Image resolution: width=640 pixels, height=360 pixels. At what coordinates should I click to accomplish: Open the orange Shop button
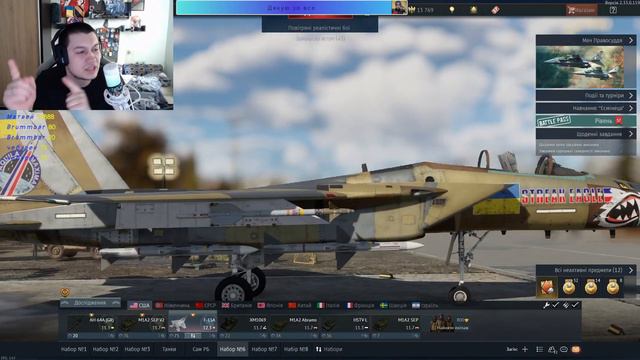[x=582, y=10]
